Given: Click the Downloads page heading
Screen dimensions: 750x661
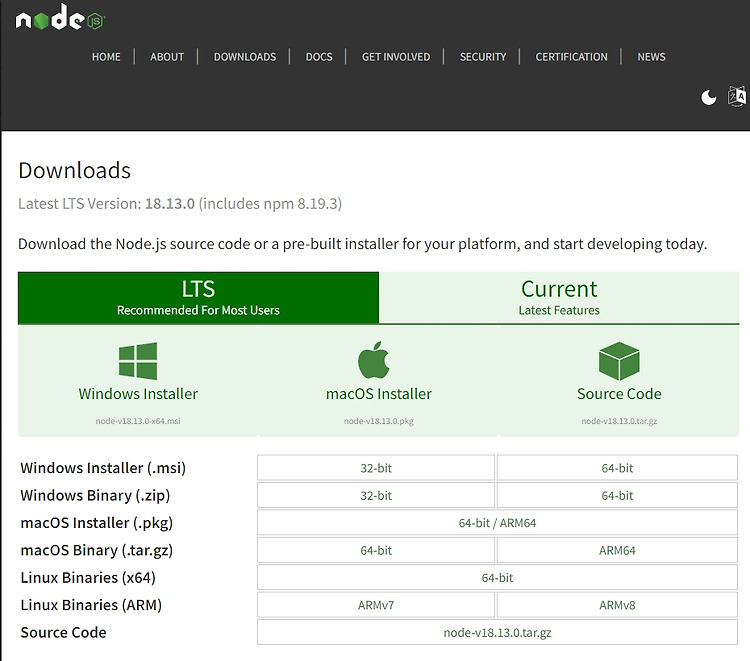Looking at the screenshot, I should pos(75,170).
